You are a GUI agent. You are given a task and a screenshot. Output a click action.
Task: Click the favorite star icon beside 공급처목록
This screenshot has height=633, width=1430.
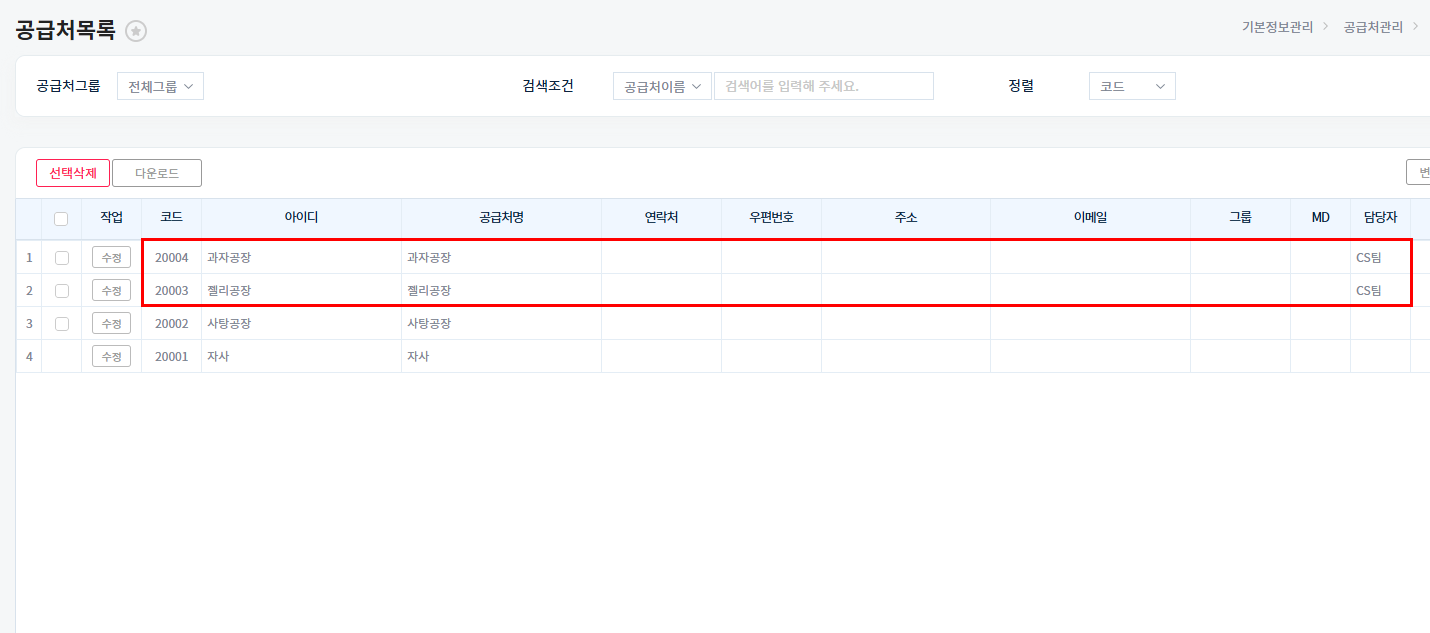click(x=136, y=31)
